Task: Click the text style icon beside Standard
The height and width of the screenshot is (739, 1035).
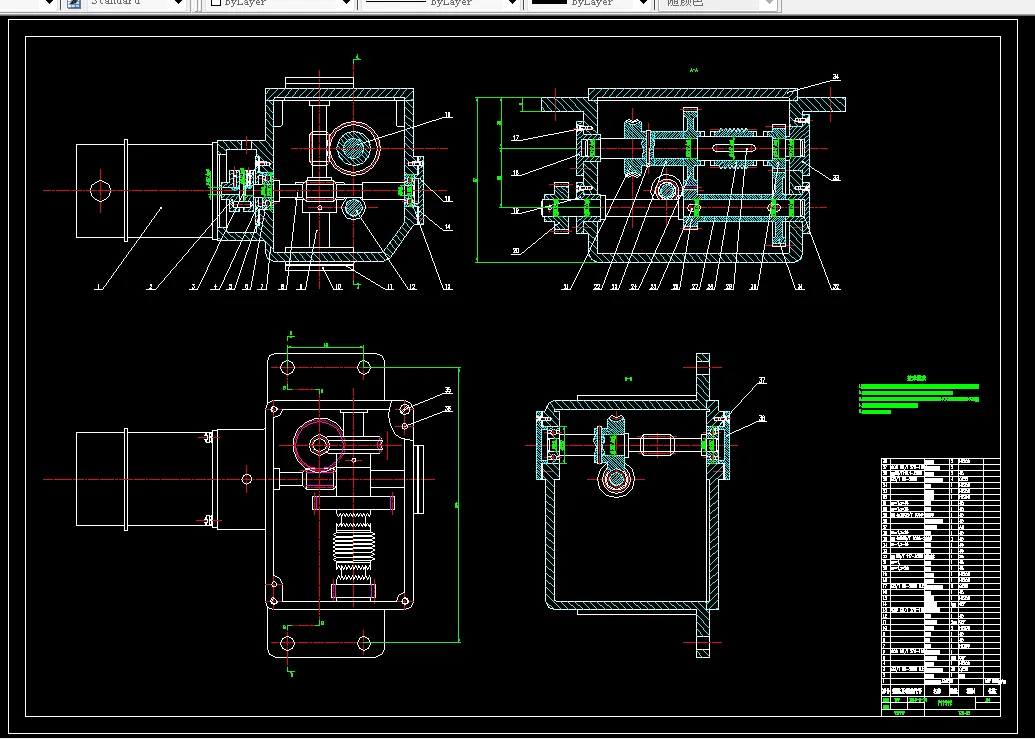Action: (x=74, y=3)
